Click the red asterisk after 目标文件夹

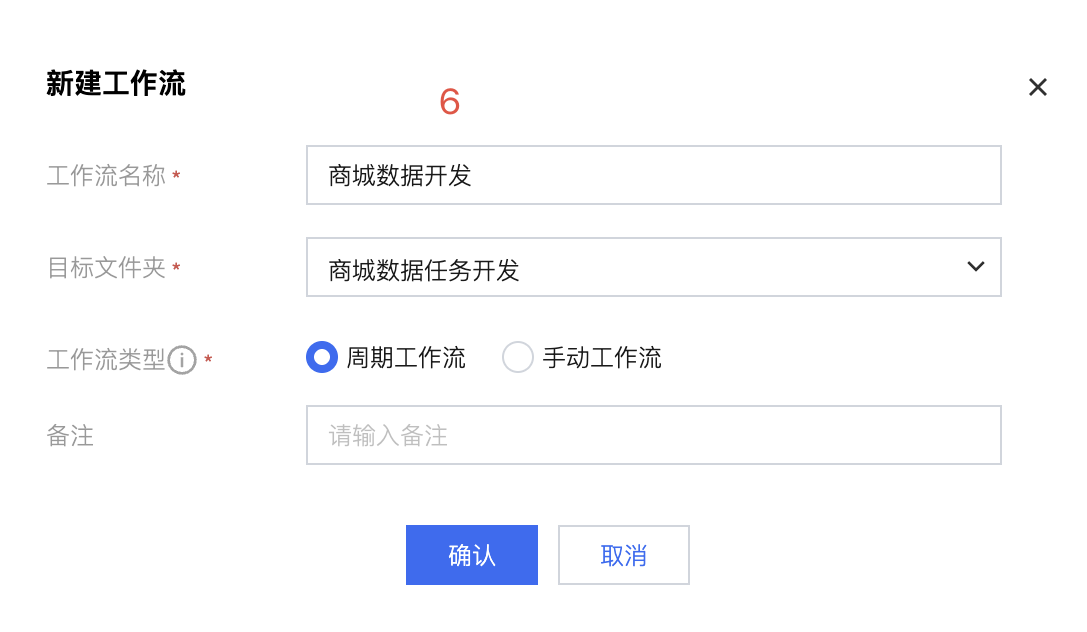pyautogui.click(x=177, y=268)
